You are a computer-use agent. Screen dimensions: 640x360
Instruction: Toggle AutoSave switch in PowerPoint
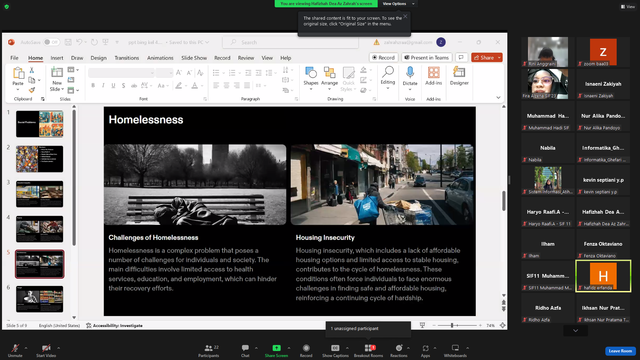point(51,42)
